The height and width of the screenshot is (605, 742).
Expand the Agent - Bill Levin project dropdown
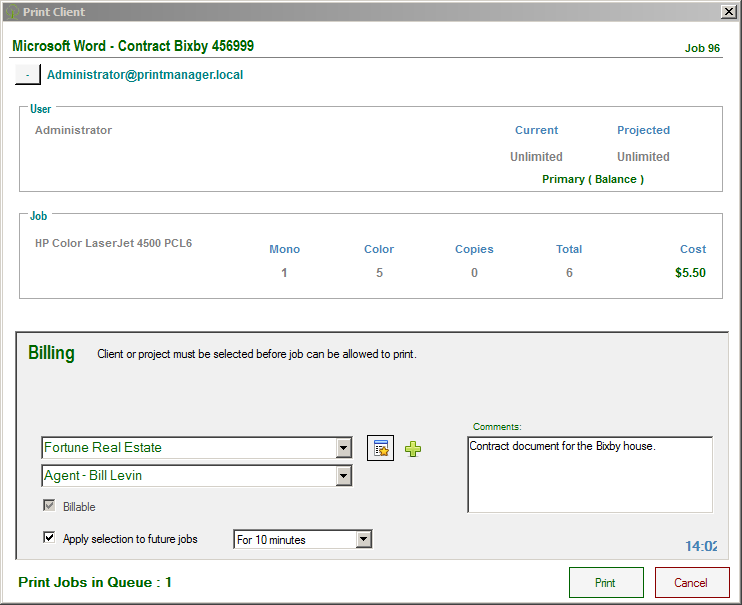344,476
